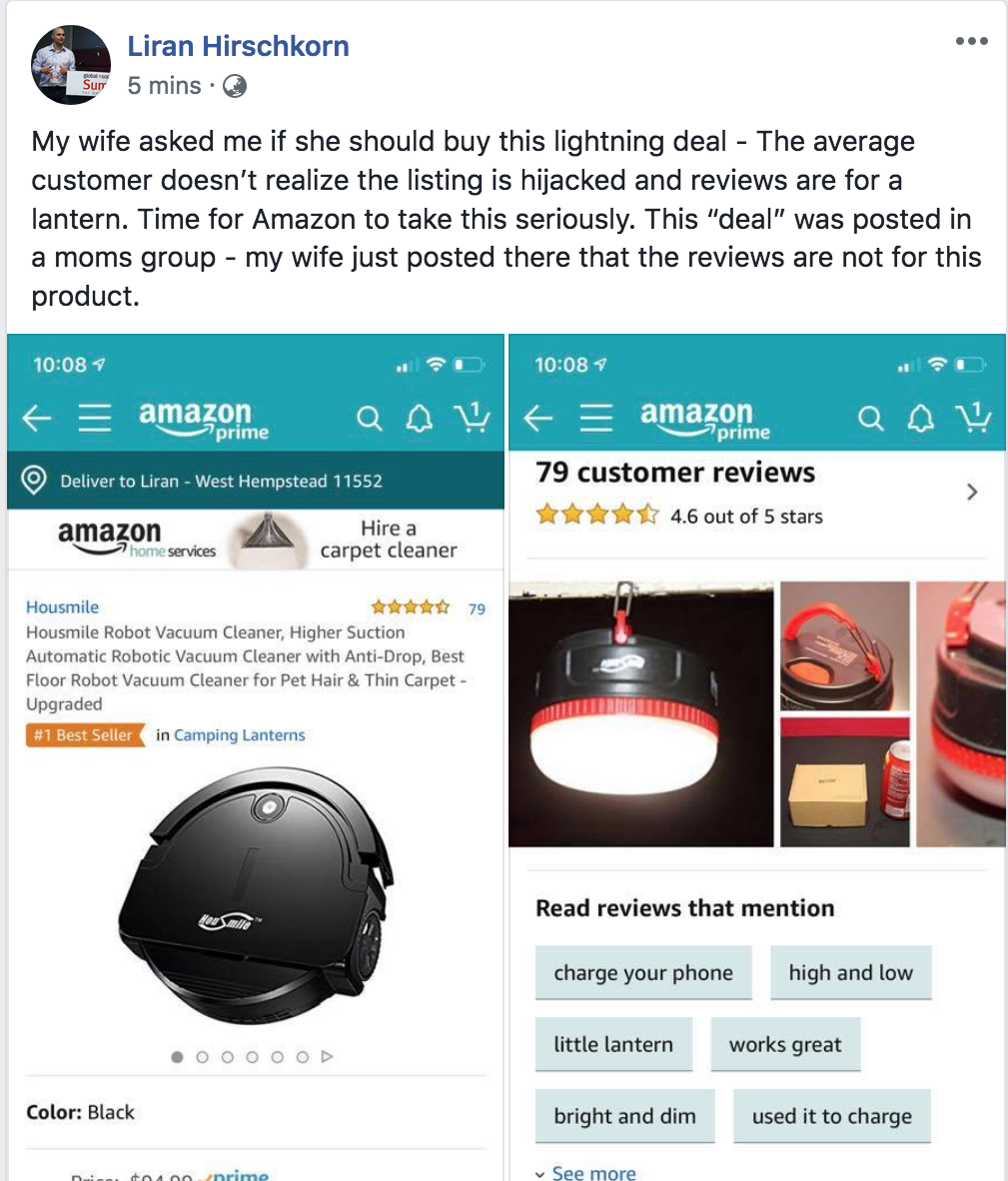The width and height of the screenshot is (1008, 1181).
Task: Open hamburger menu in right Amazon screenshot
Action: (596, 418)
